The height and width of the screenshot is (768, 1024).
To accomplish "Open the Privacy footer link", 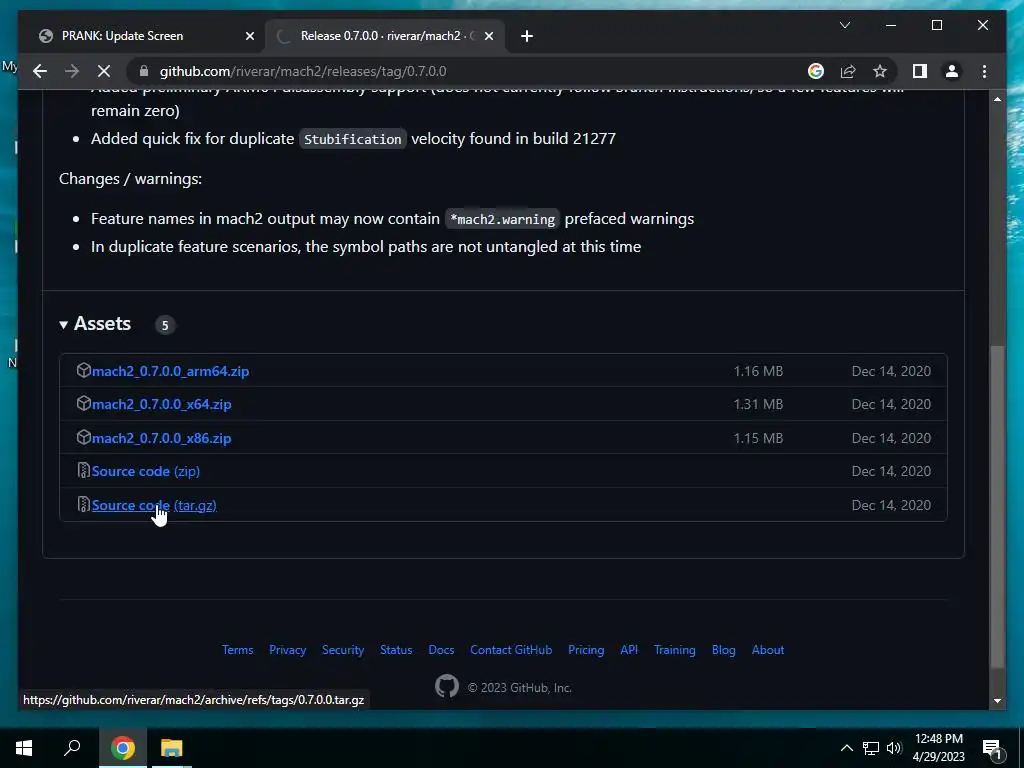I will pos(287,650).
